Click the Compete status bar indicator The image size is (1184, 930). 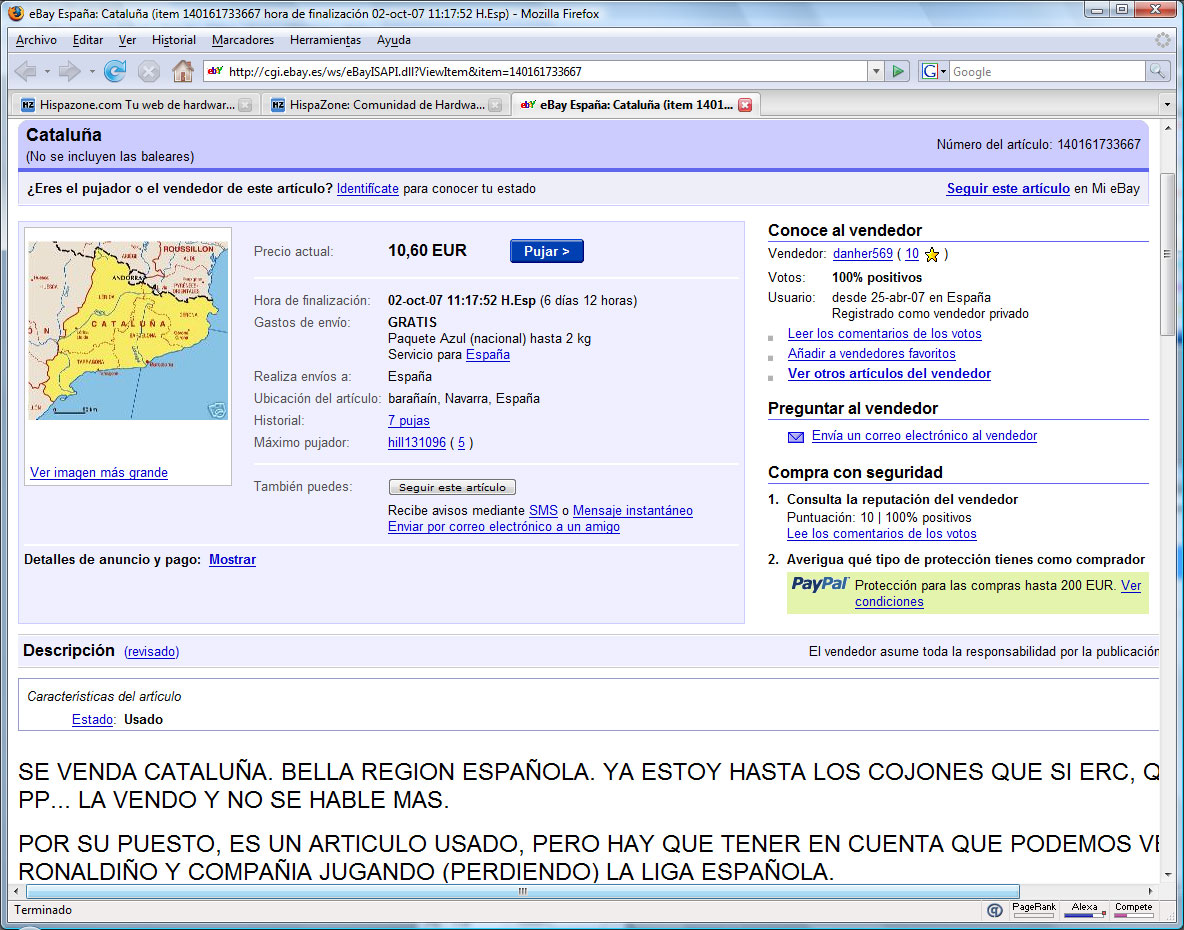coord(1133,910)
